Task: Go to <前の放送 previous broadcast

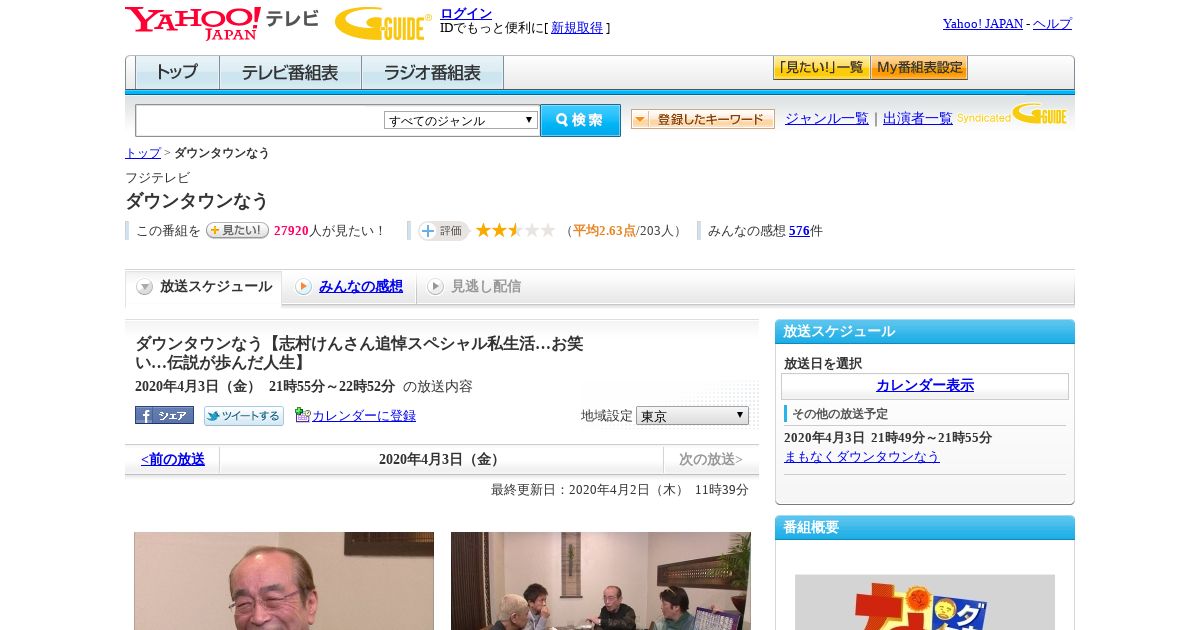Action: click(173, 459)
